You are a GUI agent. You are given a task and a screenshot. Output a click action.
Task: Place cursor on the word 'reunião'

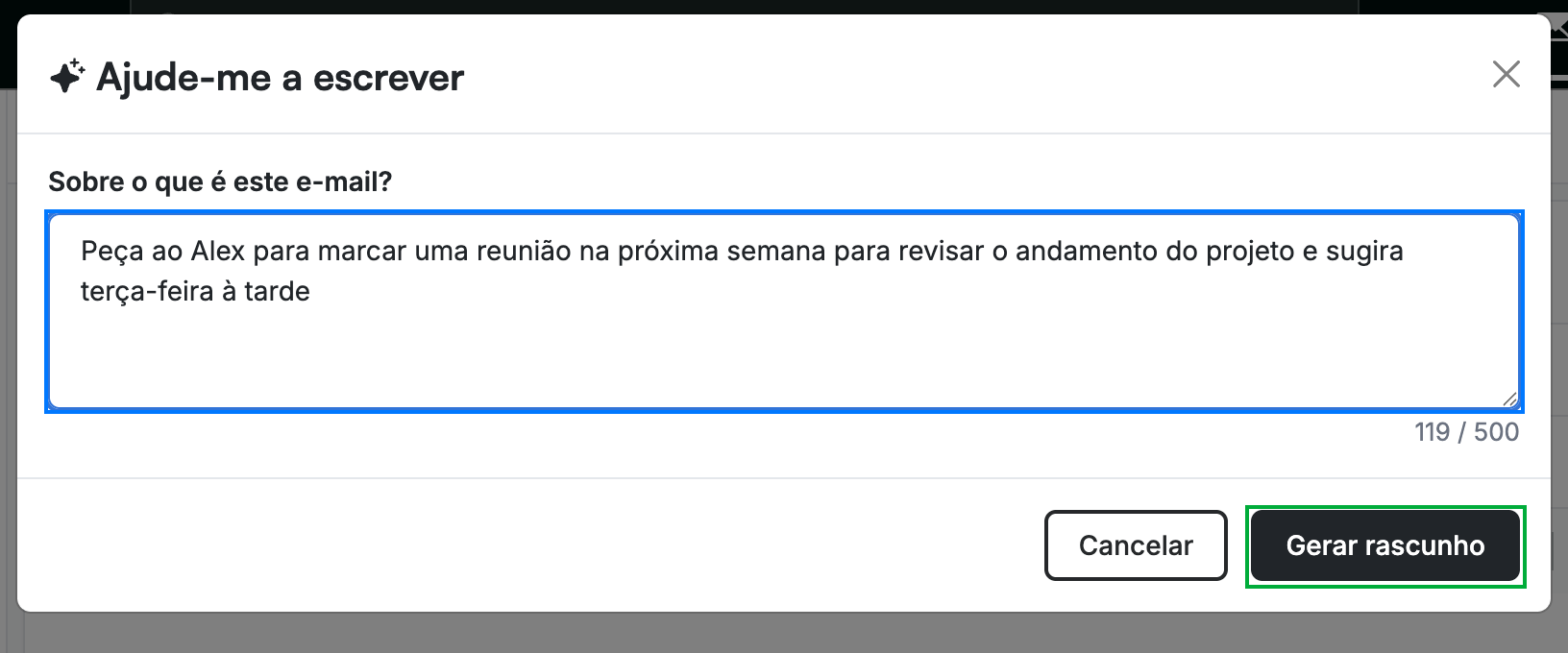[x=527, y=252]
